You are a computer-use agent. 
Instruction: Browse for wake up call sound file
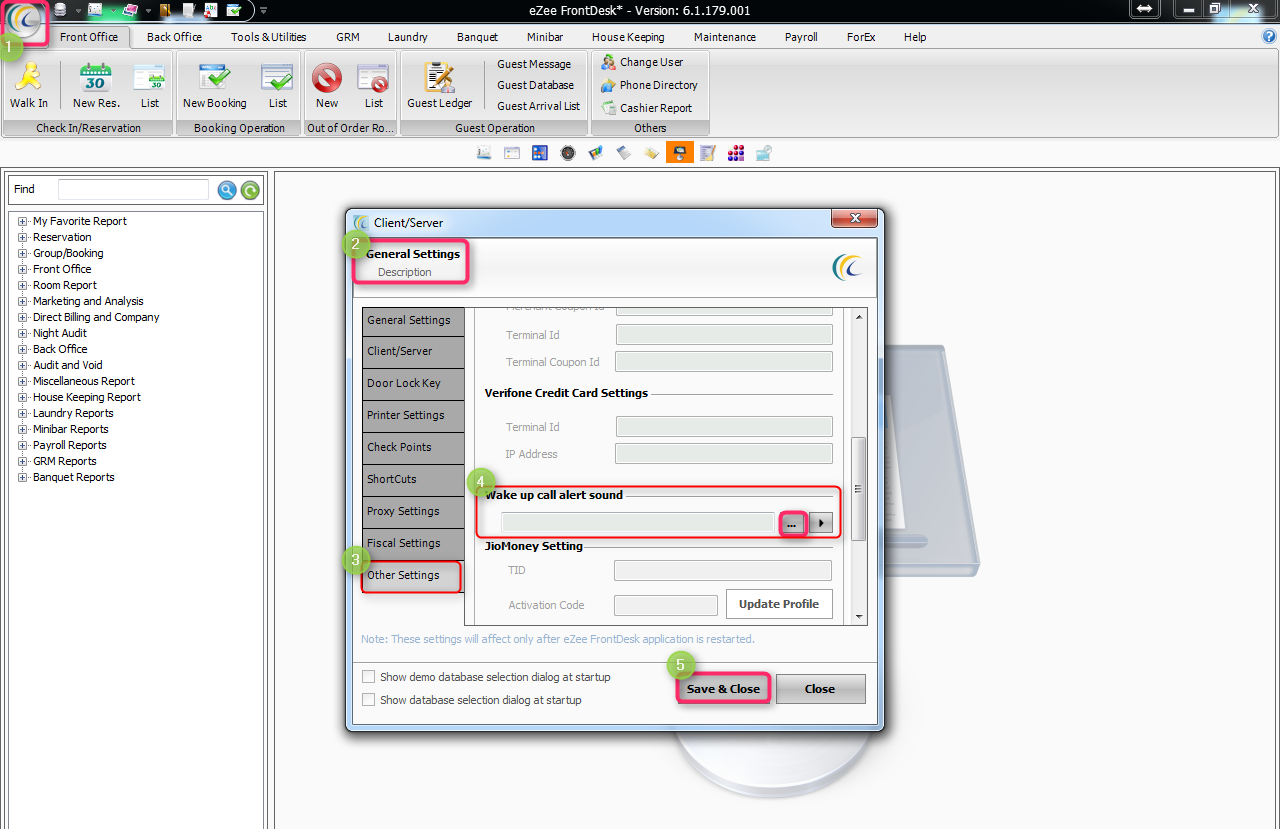[x=793, y=523]
